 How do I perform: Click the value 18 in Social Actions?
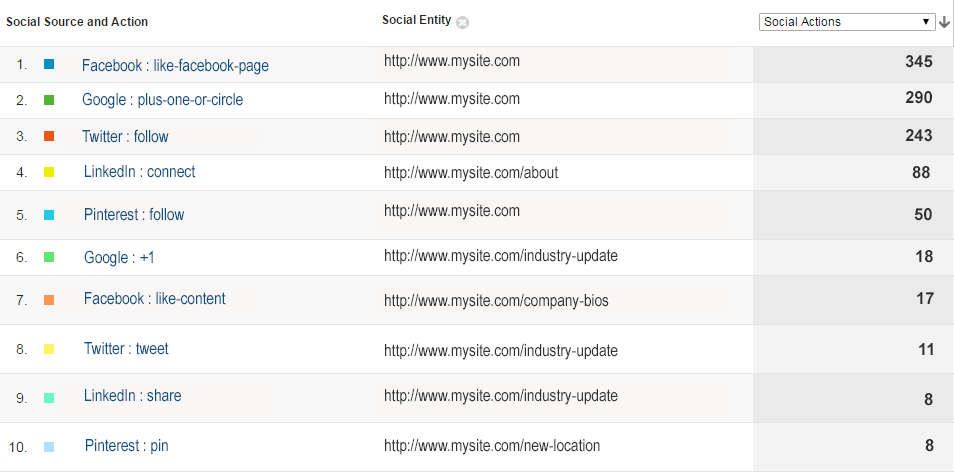pyautogui.click(x=924, y=256)
